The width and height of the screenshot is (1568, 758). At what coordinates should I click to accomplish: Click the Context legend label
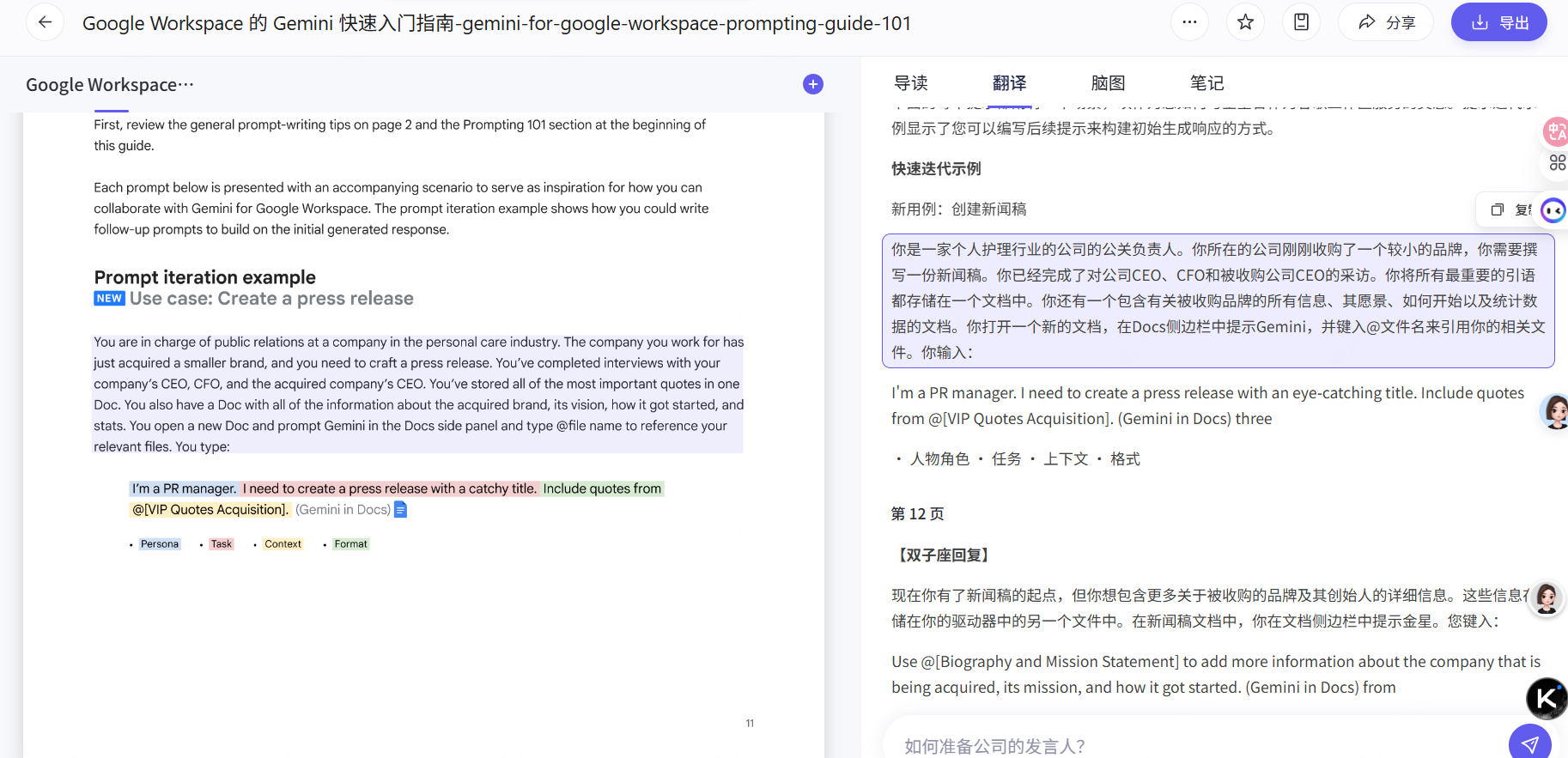tap(283, 544)
